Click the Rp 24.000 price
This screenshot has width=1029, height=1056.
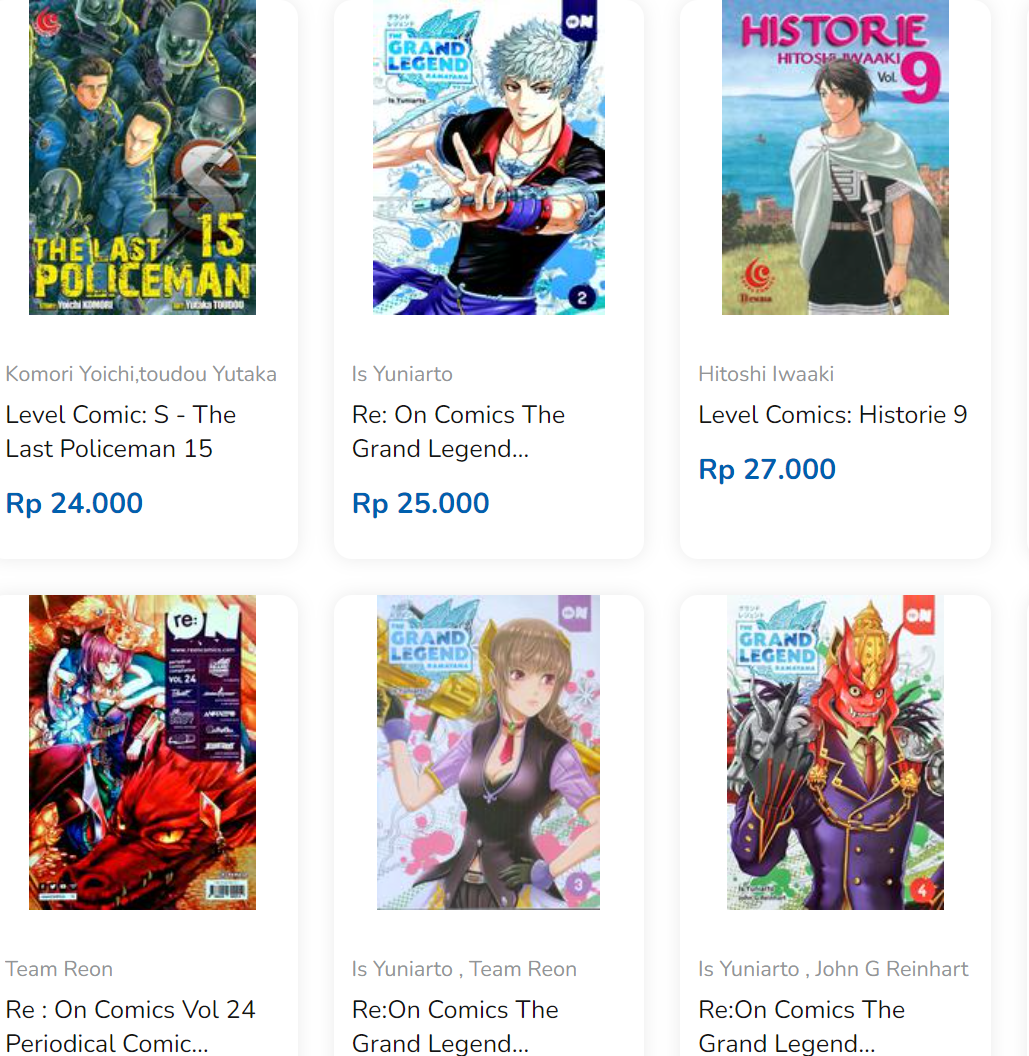(x=74, y=503)
